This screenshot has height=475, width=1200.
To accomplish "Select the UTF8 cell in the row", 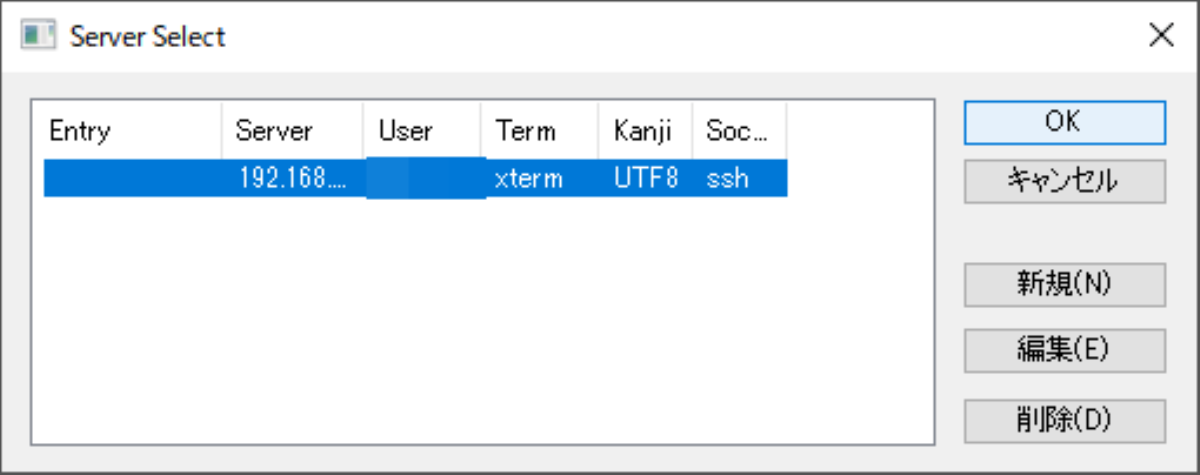I will coord(646,179).
